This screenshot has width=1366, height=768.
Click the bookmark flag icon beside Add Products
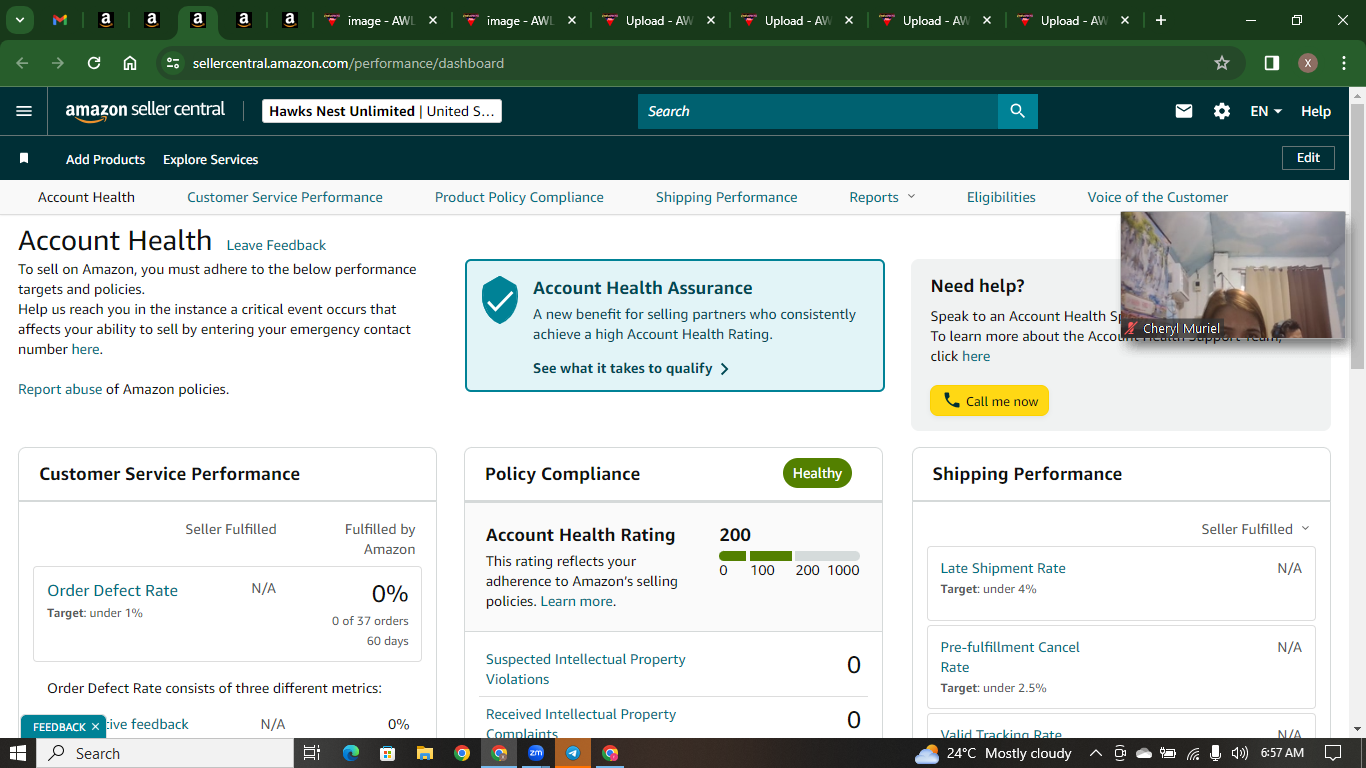tap(24, 159)
